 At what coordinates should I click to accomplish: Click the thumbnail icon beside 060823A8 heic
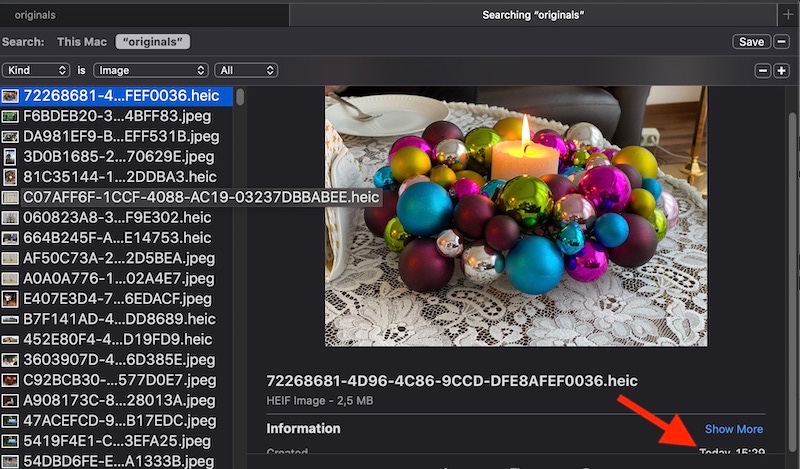[10, 218]
